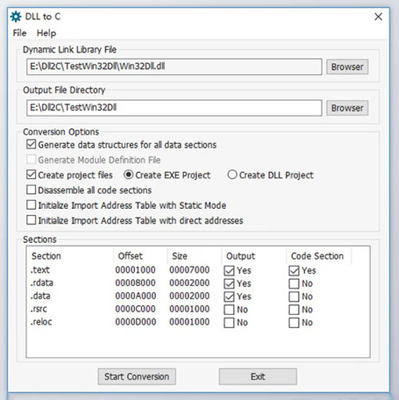Check Output for .rsrc section
Viewport: 399px width, 400px height.
click(229, 310)
